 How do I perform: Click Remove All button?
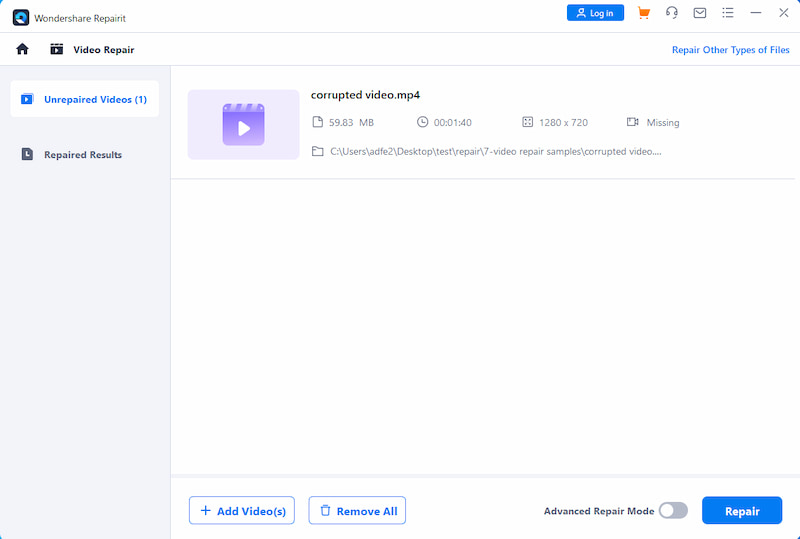tap(357, 511)
